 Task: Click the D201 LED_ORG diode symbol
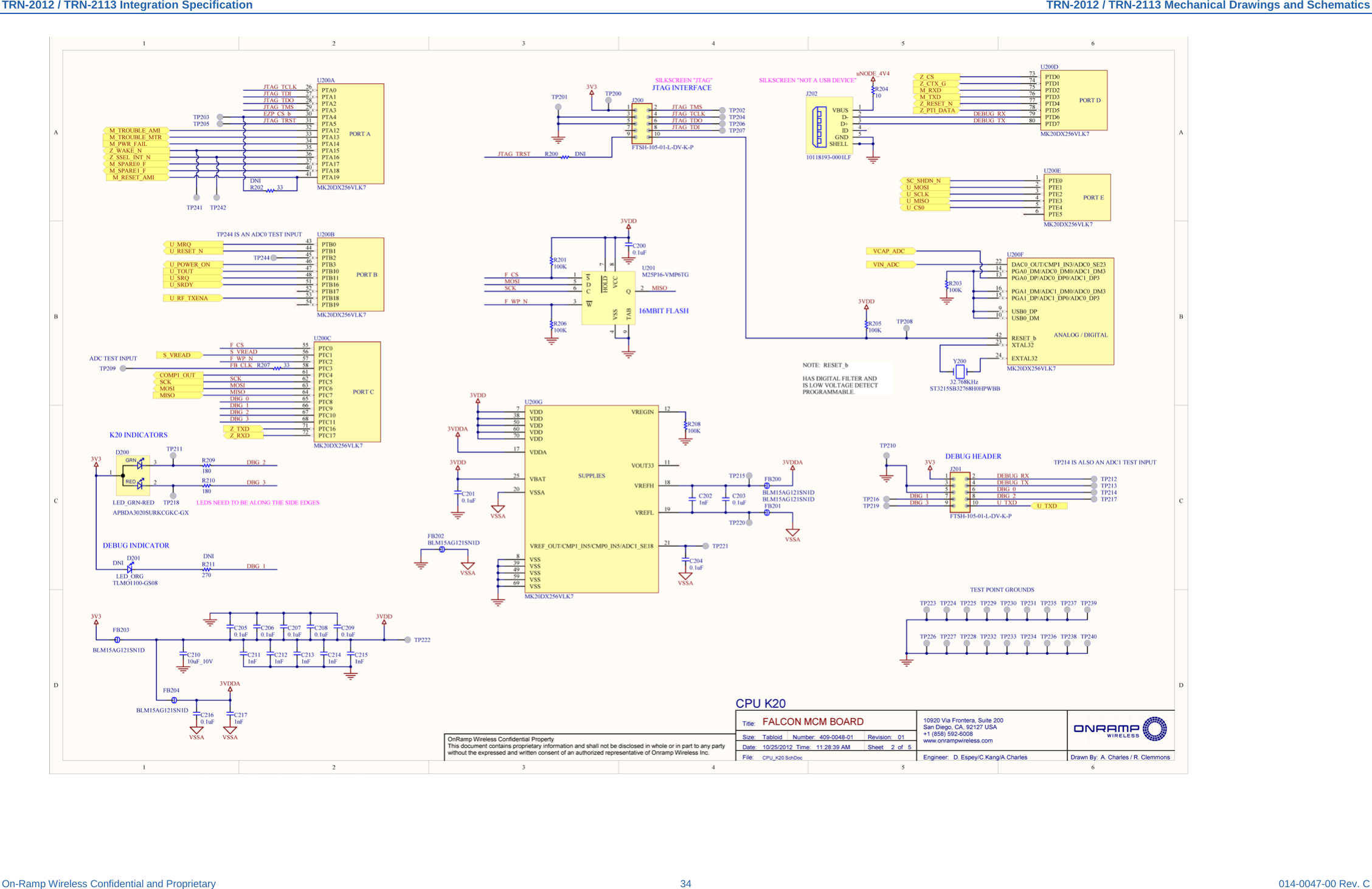coord(130,569)
